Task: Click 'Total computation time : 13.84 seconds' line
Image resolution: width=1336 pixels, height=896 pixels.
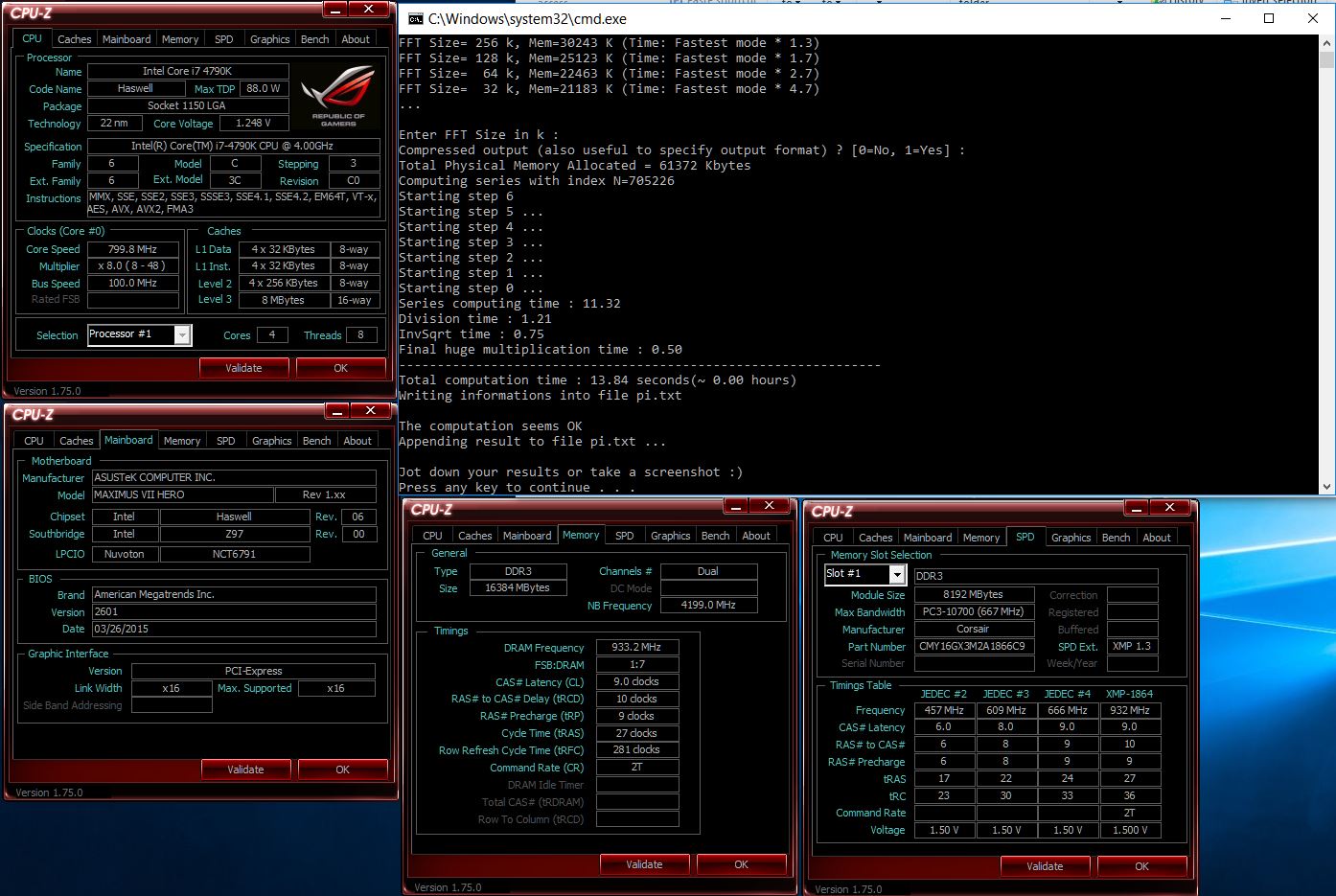Action: (597, 380)
